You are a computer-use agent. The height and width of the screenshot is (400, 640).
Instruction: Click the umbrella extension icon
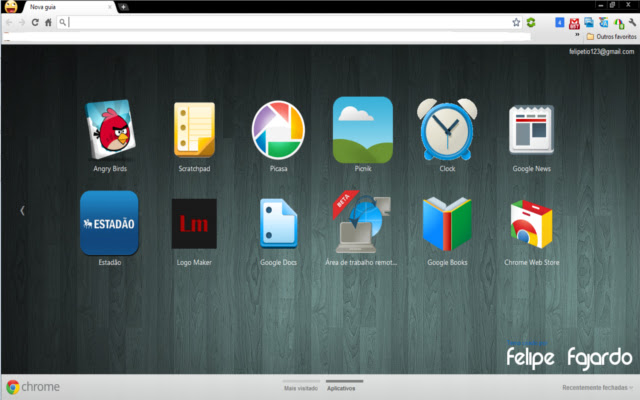(619, 24)
